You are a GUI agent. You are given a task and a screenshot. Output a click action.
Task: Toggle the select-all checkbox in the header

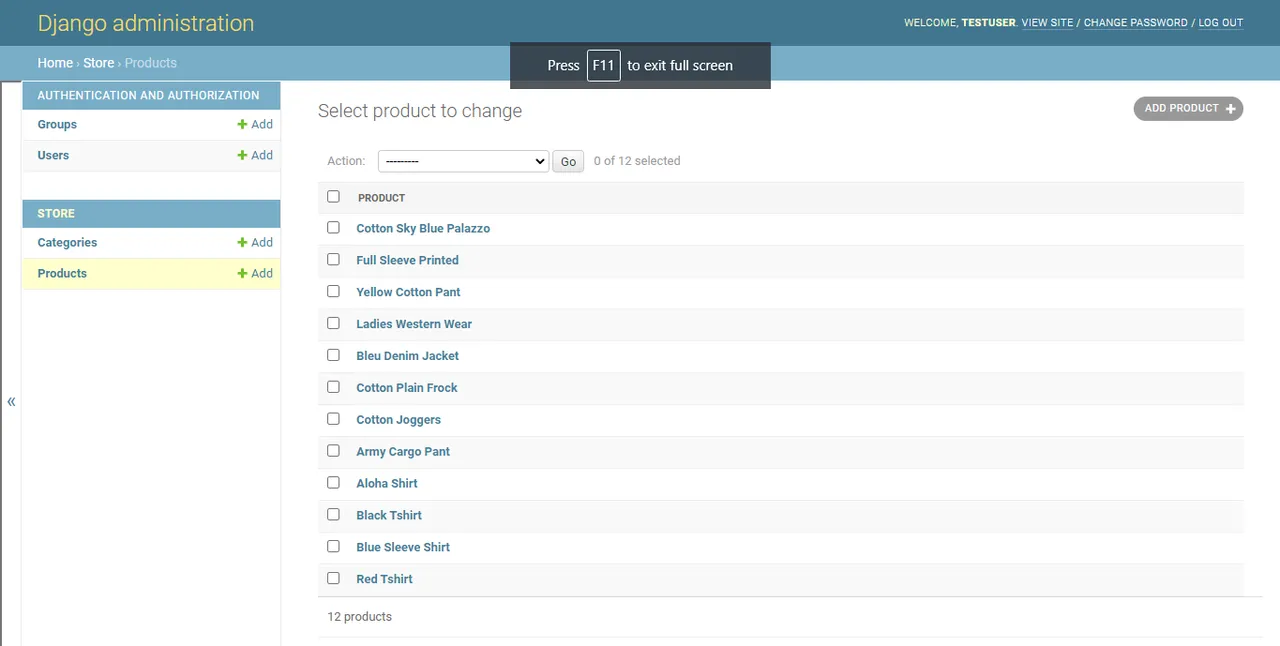pos(333,197)
